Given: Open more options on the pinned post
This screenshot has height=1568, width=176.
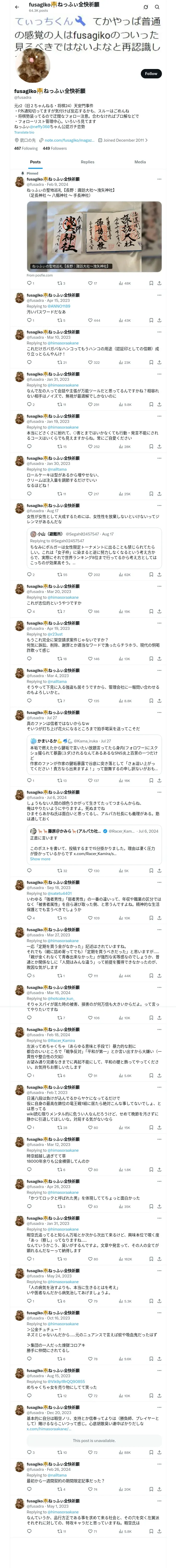Looking at the screenshot, I should pos(159,180).
